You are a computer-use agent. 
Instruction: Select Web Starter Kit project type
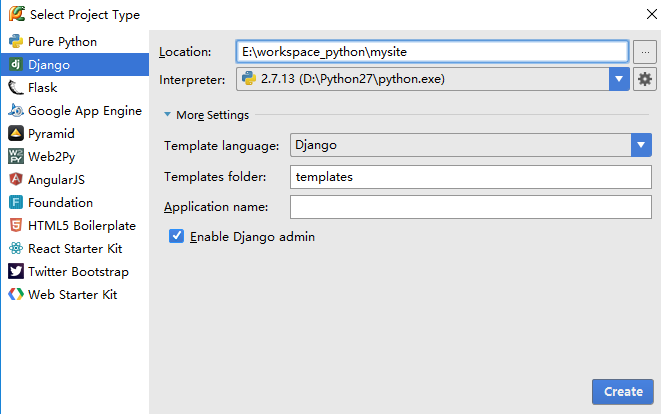(x=75, y=294)
